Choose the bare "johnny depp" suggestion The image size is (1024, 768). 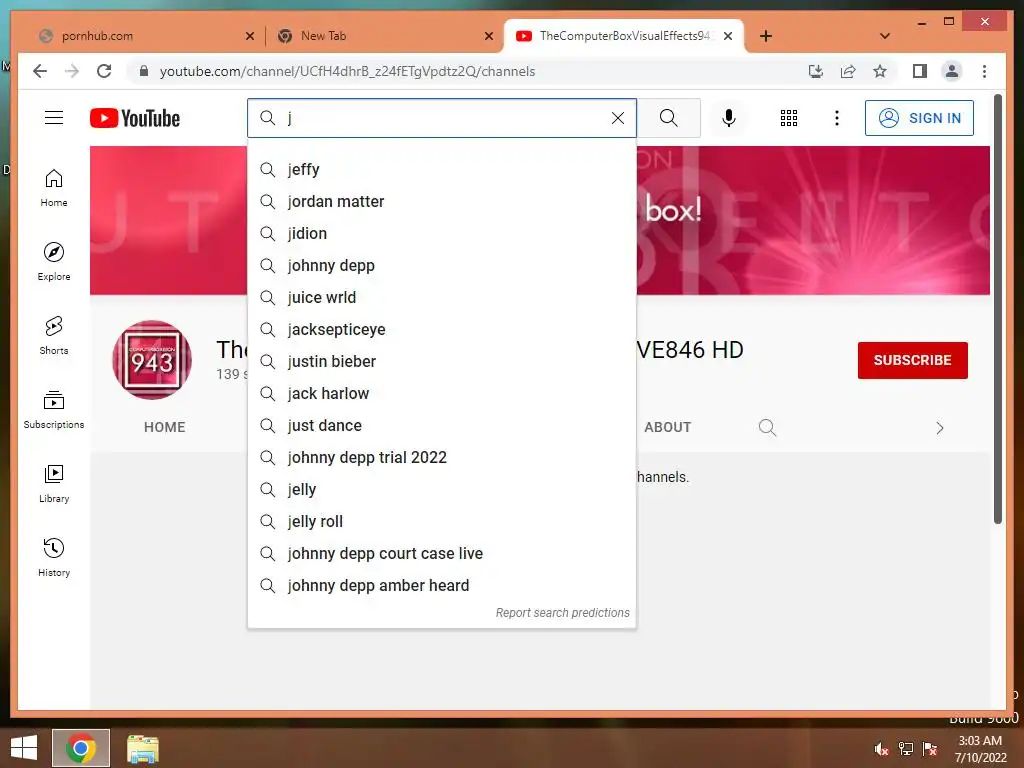coord(441,266)
